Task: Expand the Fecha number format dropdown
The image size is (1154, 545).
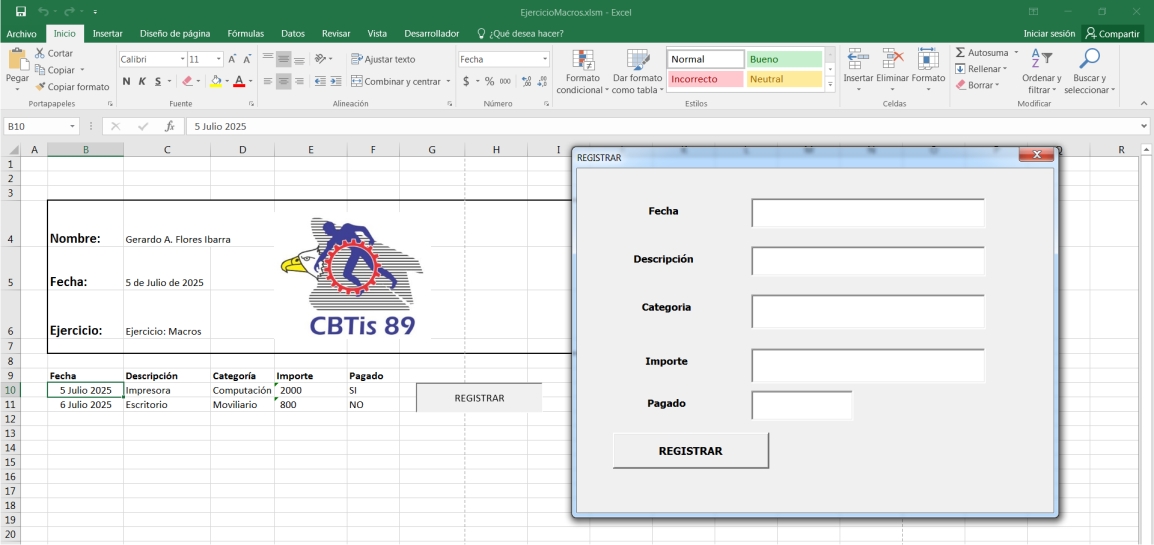Action: (x=544, y=59)
